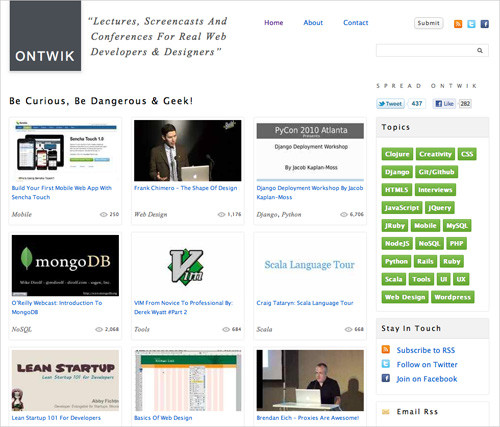Select the Scala topic tag
This screenshot has width=500, height=427.
pyautogui.click(x=394, y=279)
